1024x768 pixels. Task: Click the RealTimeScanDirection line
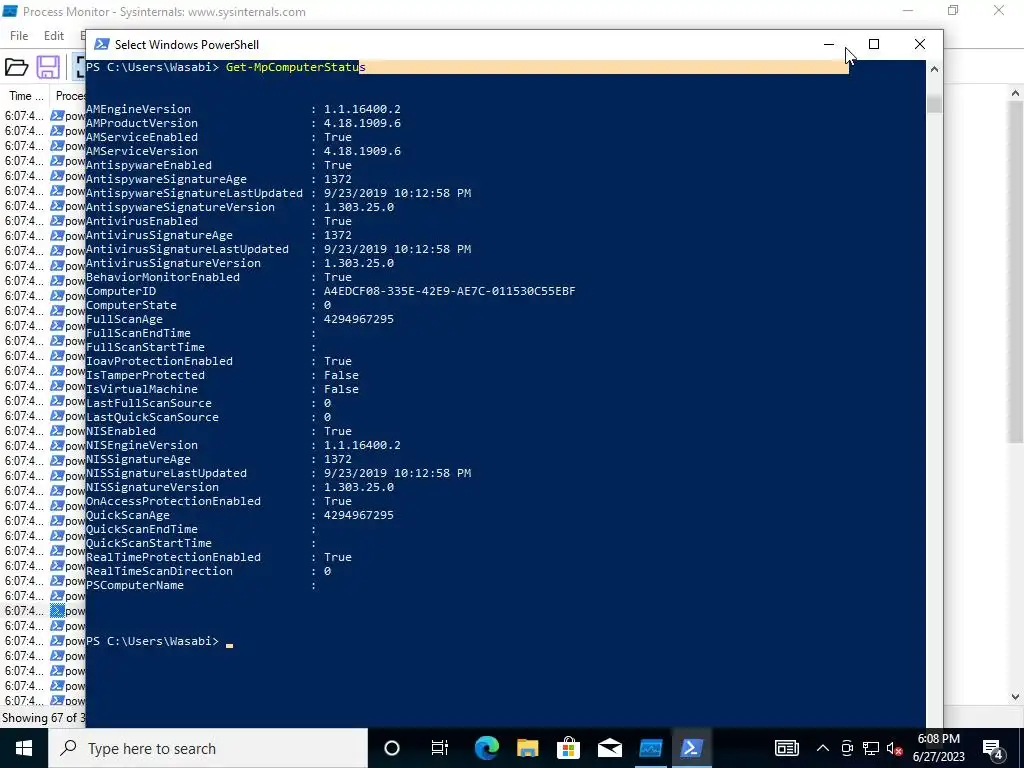[x=208, y=571]
